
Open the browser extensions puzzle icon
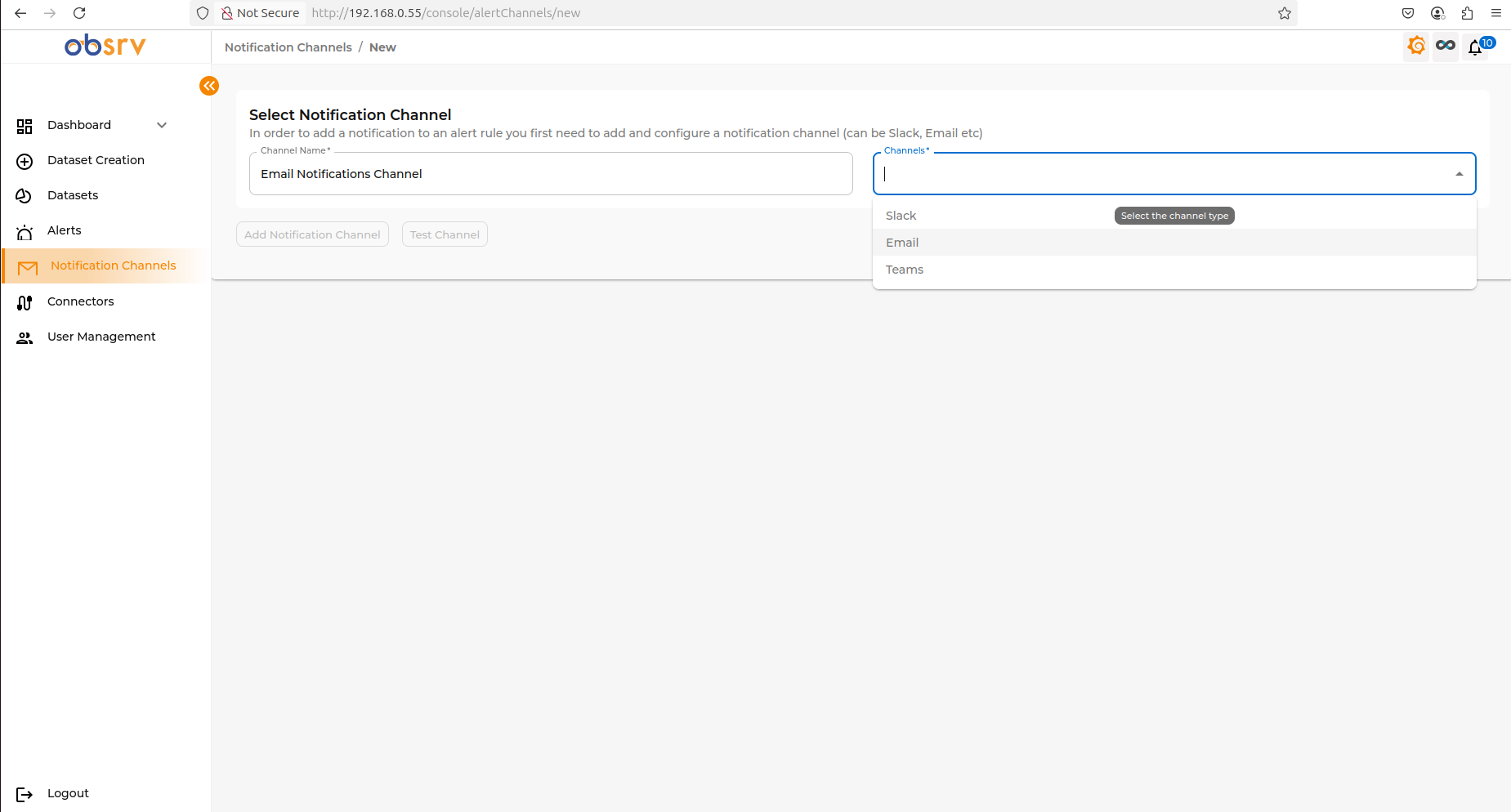(x=1467, y=13)
